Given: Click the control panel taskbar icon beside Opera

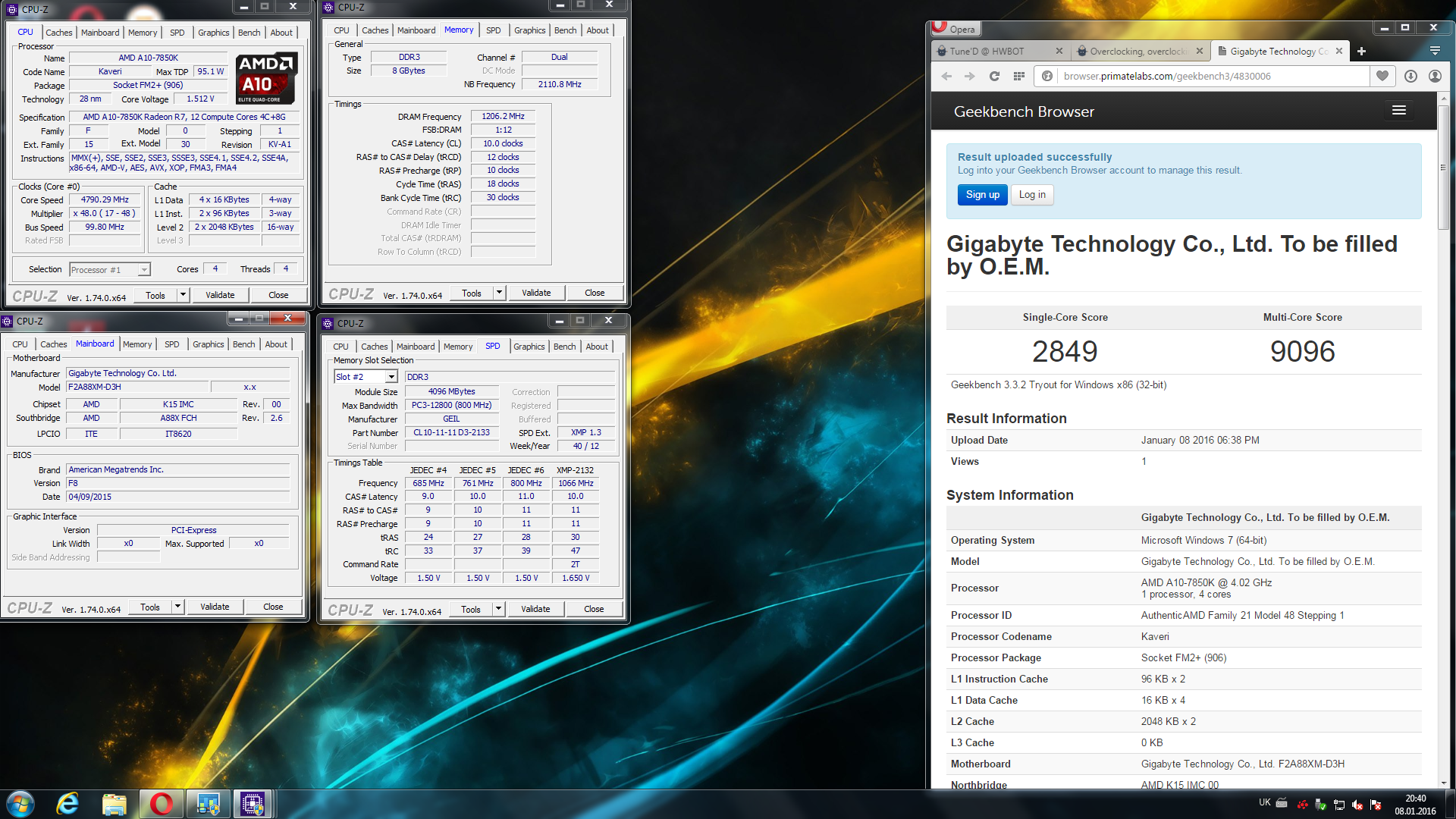Looking at the screenshot, I should (207, 804).
